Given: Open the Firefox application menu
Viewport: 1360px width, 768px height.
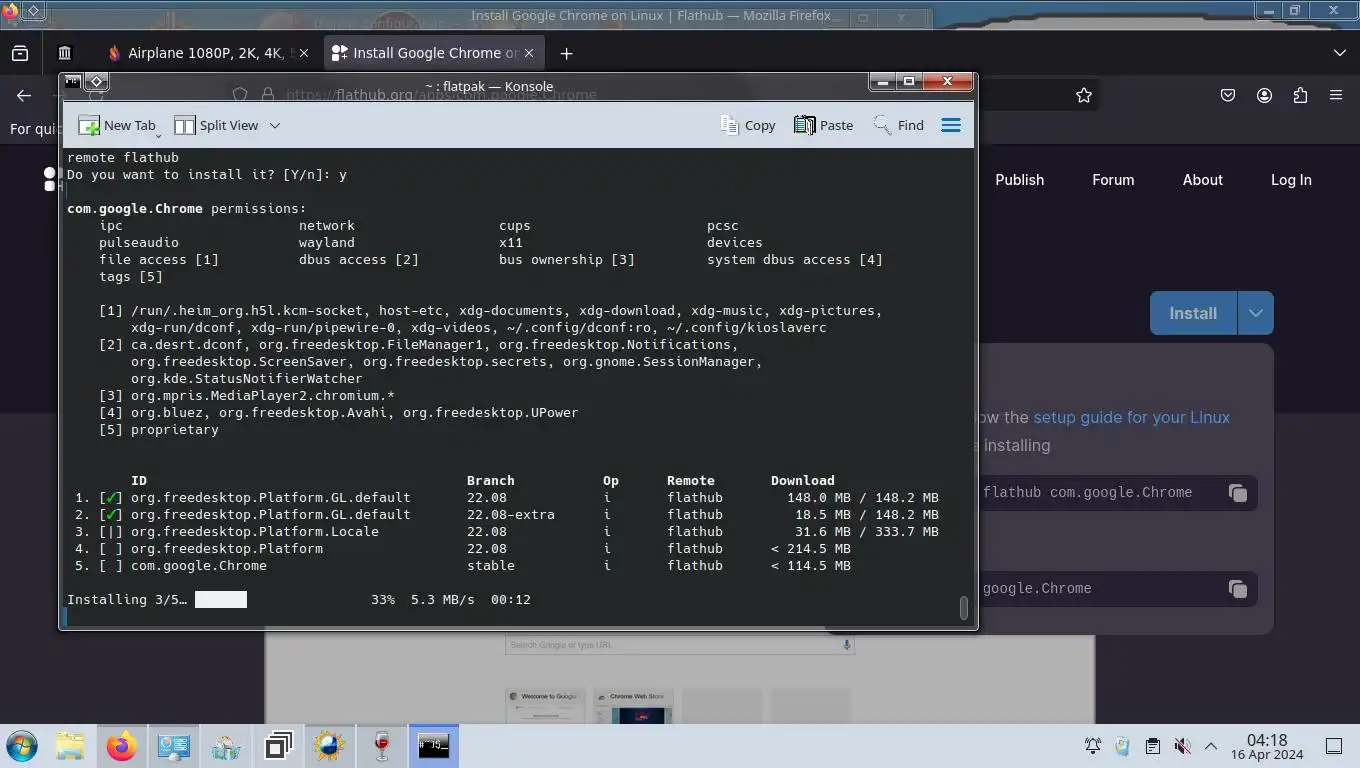Looking at the screenshot, I should [x=1336, y=95].
